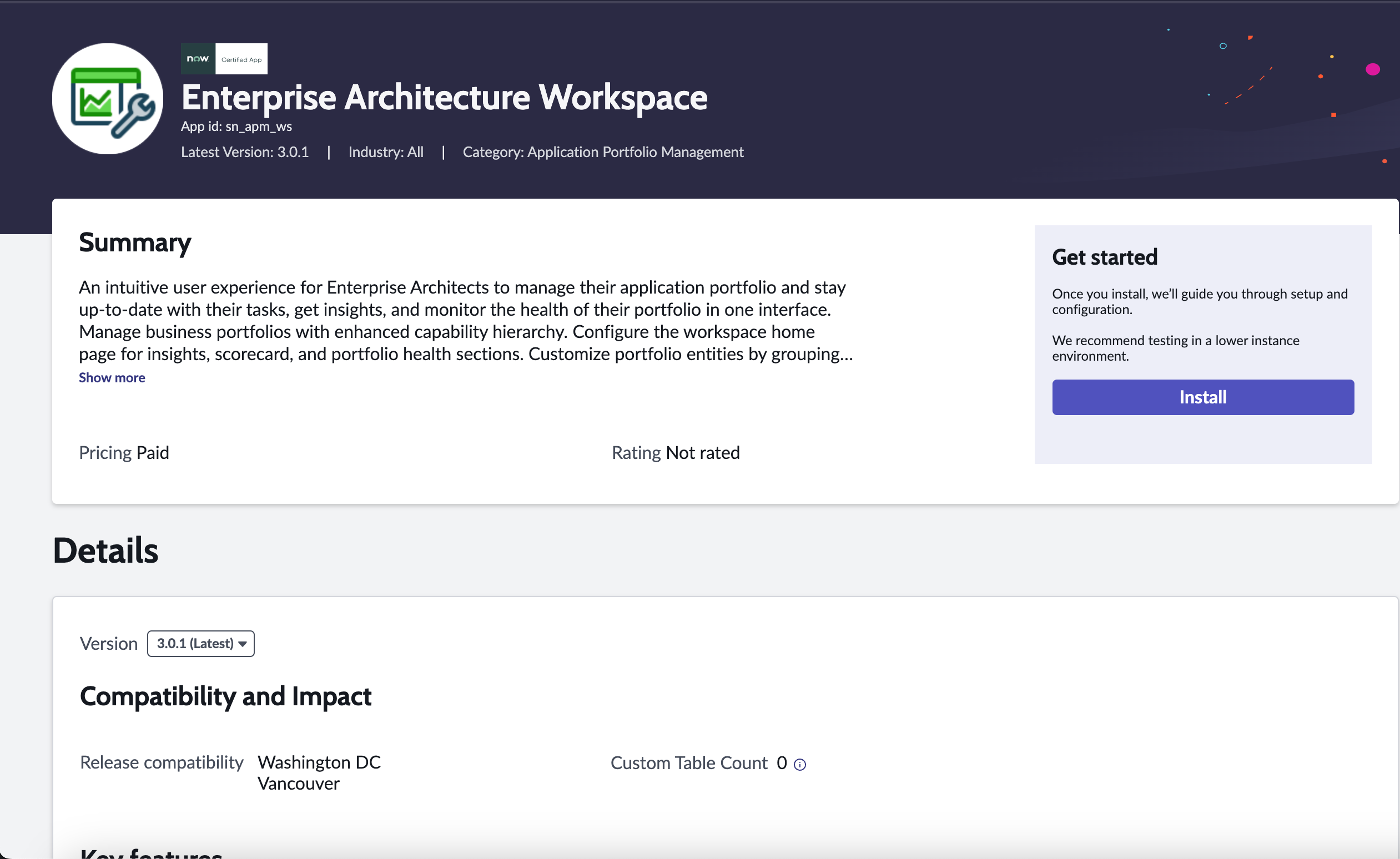Click the Custom Table Count info icon
This screenshot has height=859, width=1400.
(x=799, y=765)
